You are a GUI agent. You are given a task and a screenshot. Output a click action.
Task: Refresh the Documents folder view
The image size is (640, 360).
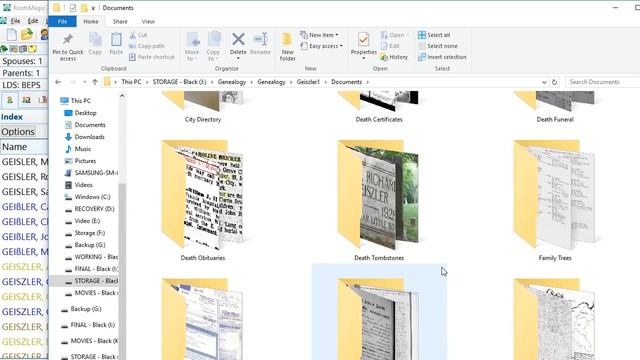pyautogui.click(x=554, y=82)
